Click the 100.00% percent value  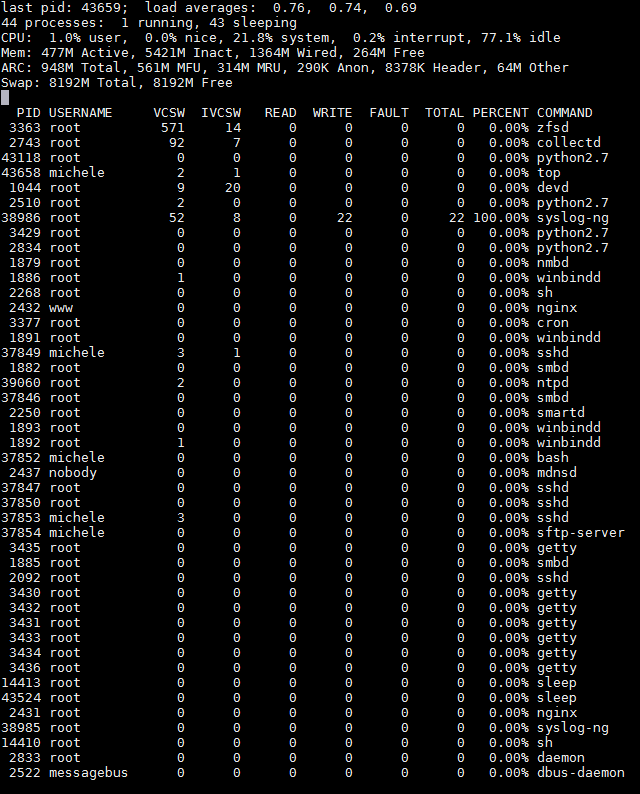500,218
